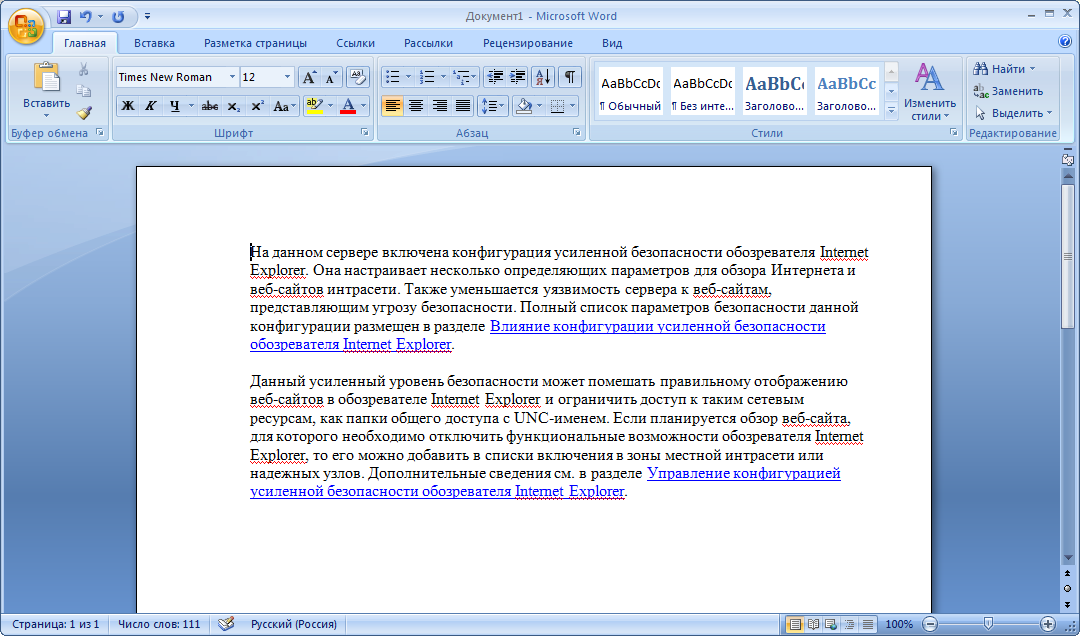Switch to the Вставка tab
The width and height of the screenshot is (1080, 636).
(154, 43)
